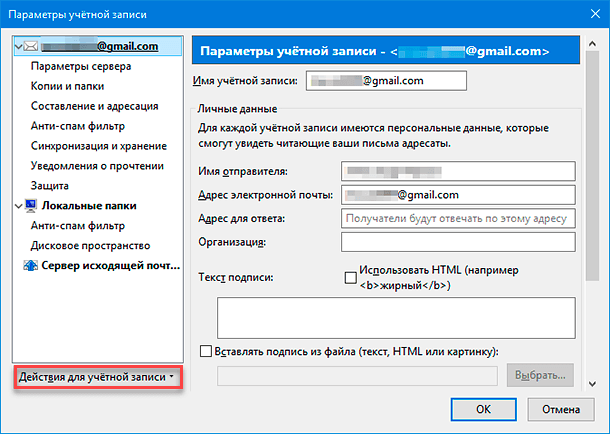Click the Local Folders computer icon
Viewport: 610px width, 434px height.
pos(31,205)
